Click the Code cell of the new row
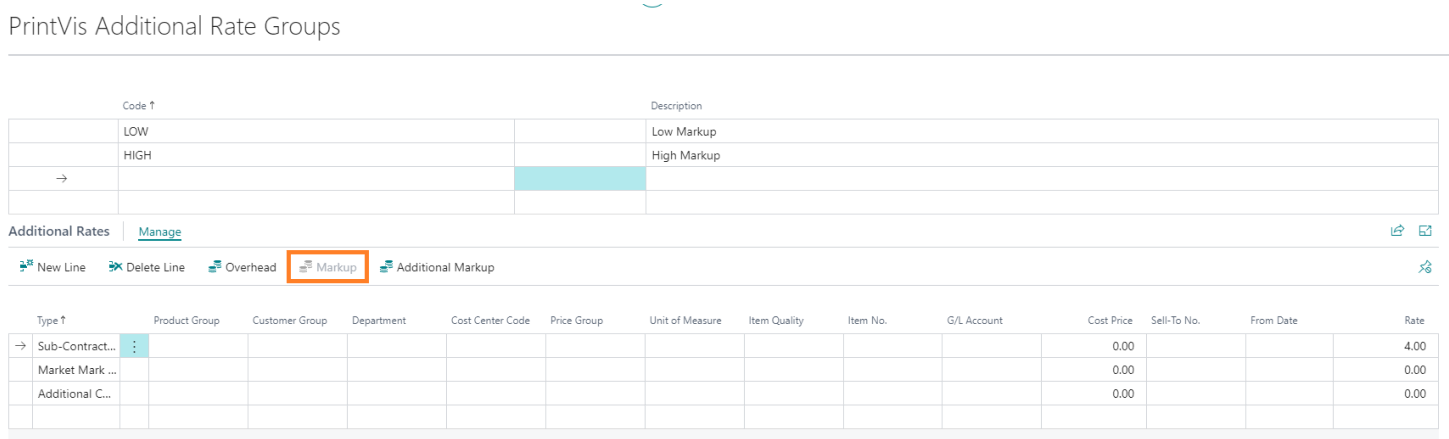The width and height of the screenshot is (1449, 439). pos(316,179)
